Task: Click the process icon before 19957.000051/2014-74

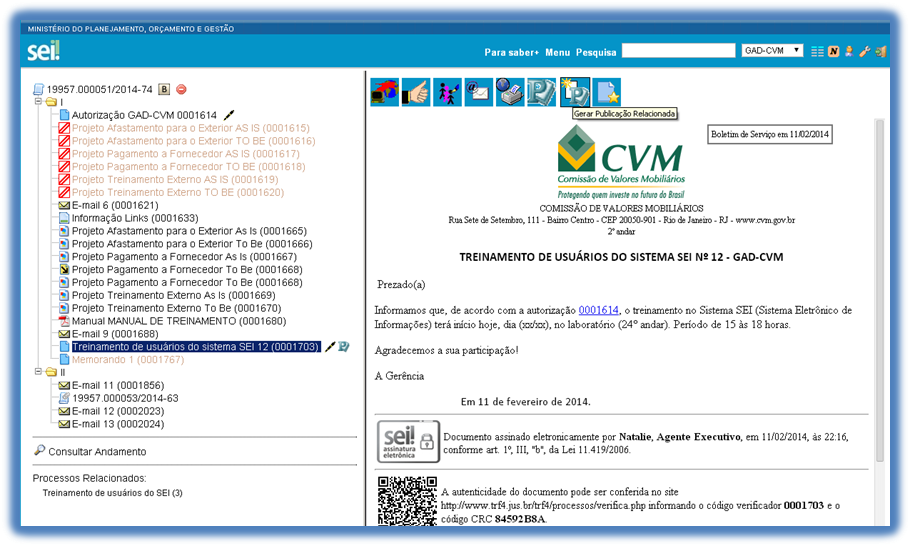Action: (x=38, y=89)
